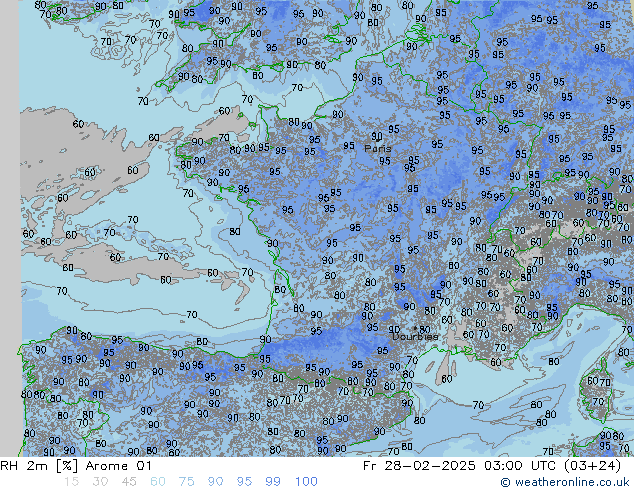The height and width of the screenshot is (490, 634).
Task: Click the legend value 95
Action: click(x=244, y=482)
